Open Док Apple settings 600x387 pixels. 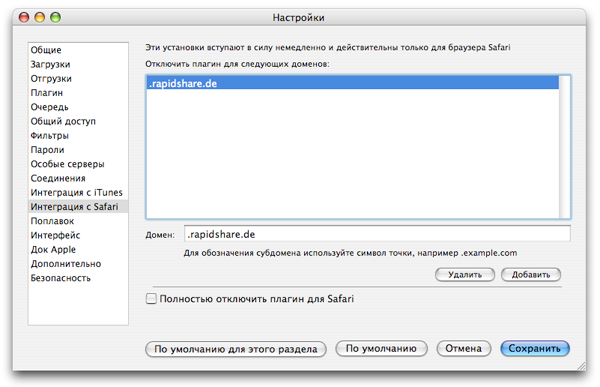coord(78,250)
